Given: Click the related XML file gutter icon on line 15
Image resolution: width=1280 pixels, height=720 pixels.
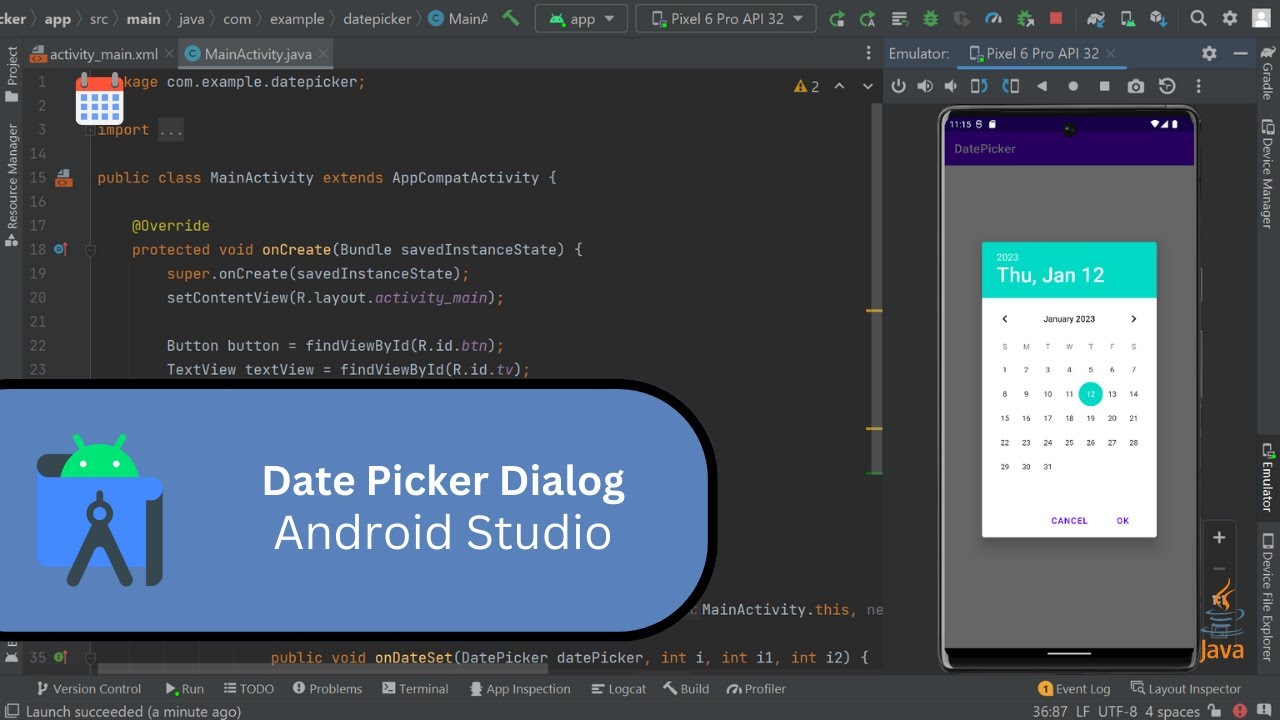Looking at the screenshot, I should tap(63, 178).
